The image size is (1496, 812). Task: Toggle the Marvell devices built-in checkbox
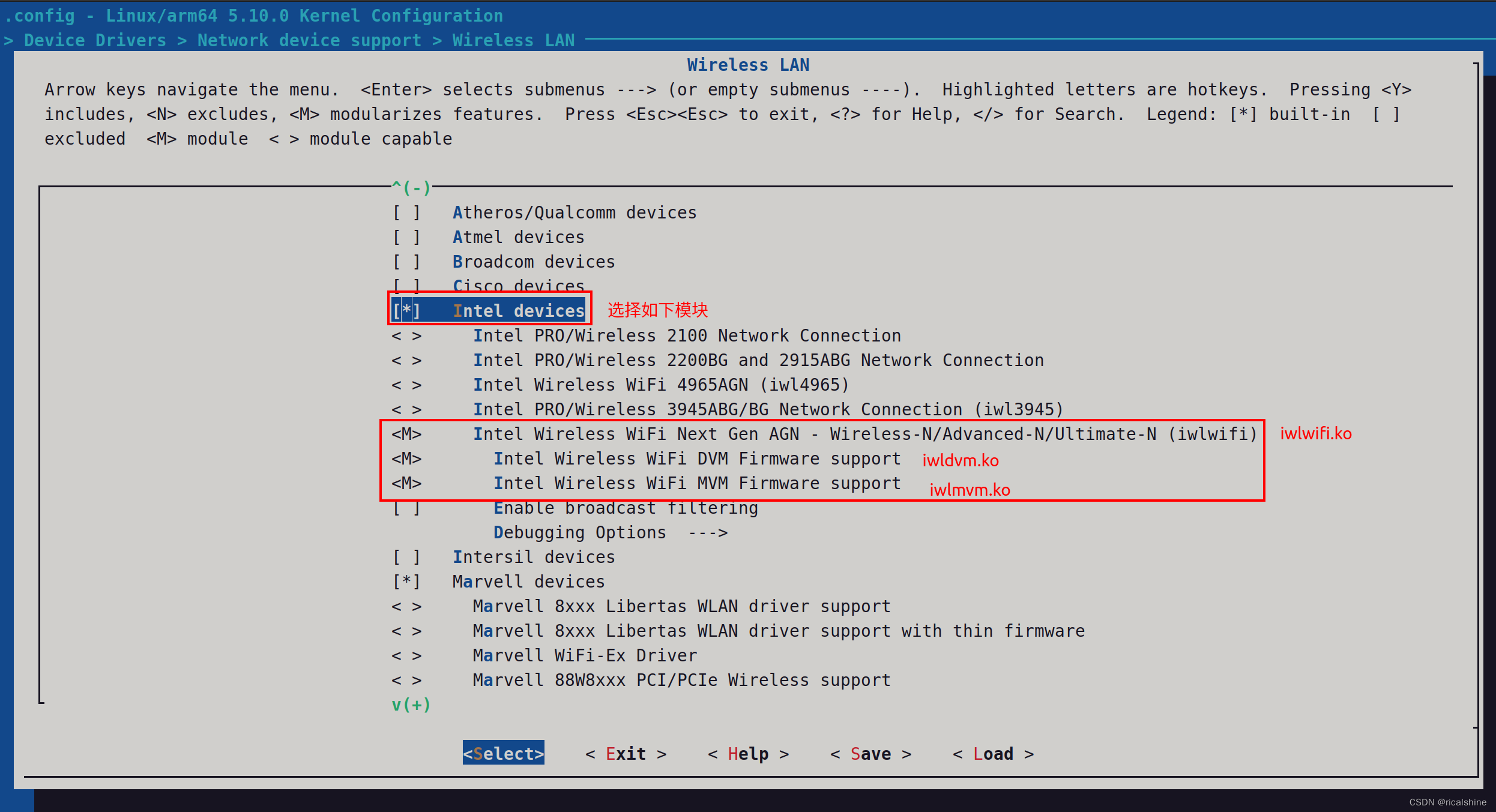(x=406, y=582)
